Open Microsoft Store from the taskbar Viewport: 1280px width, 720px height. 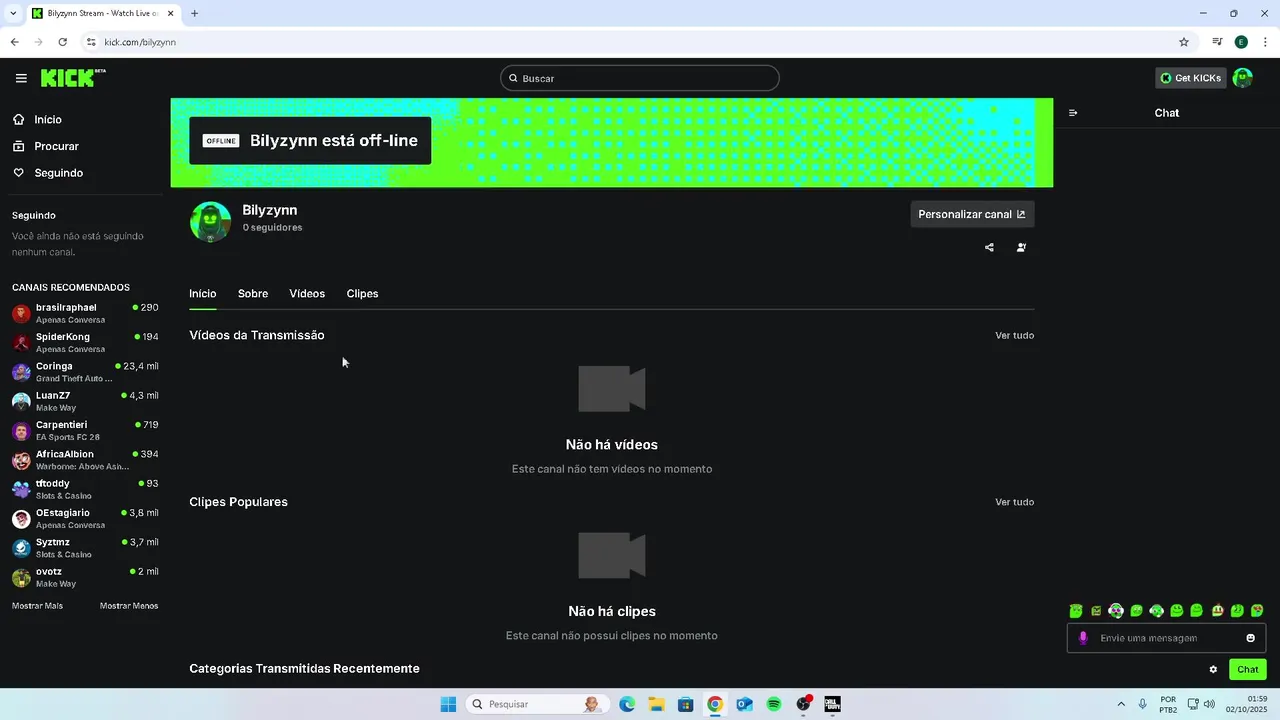pos(685,704)
